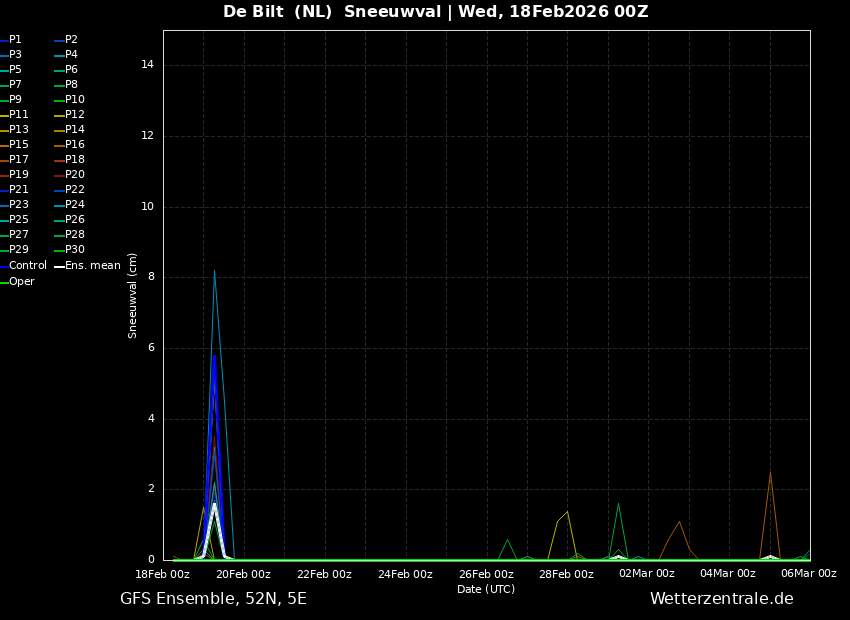The image size is (850, 620).
Task: Click the P30 legend label
Action: [75, 249]
